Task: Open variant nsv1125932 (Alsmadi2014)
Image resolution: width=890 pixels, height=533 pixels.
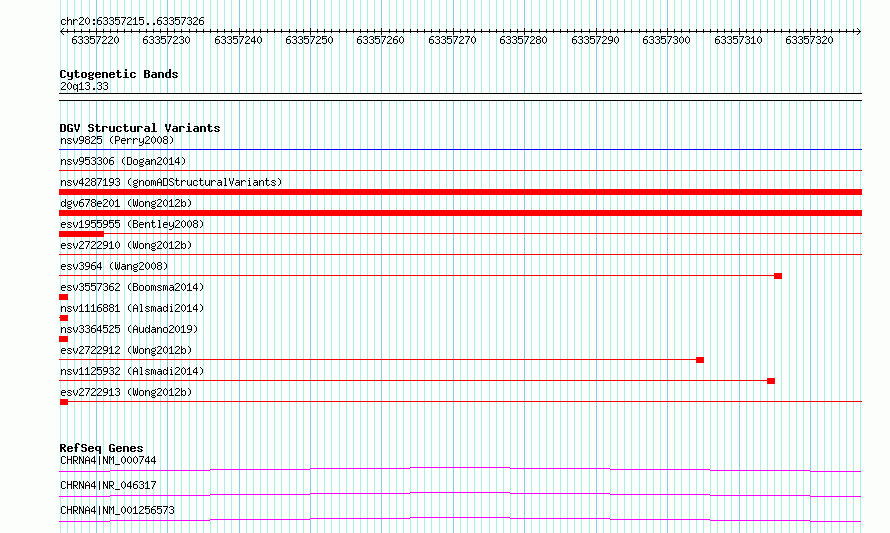Action: [x=132, y=371]
